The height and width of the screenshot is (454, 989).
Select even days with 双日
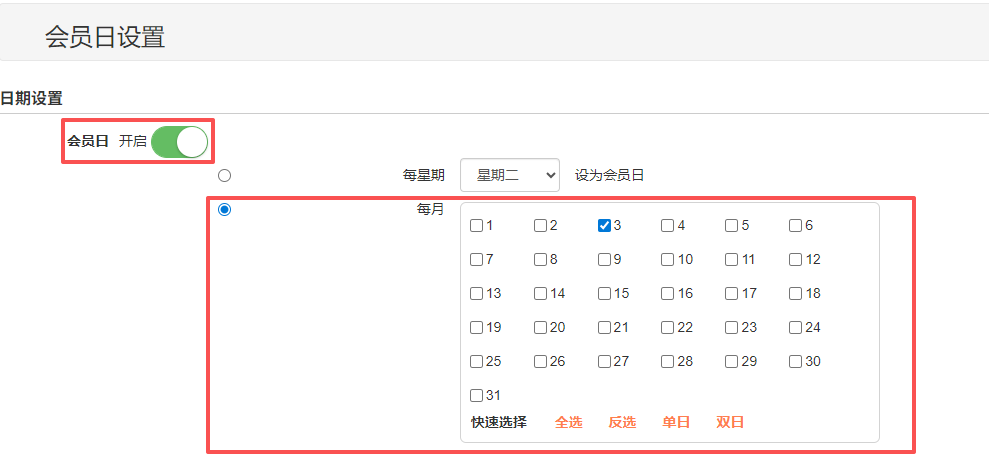coord(730,422)
